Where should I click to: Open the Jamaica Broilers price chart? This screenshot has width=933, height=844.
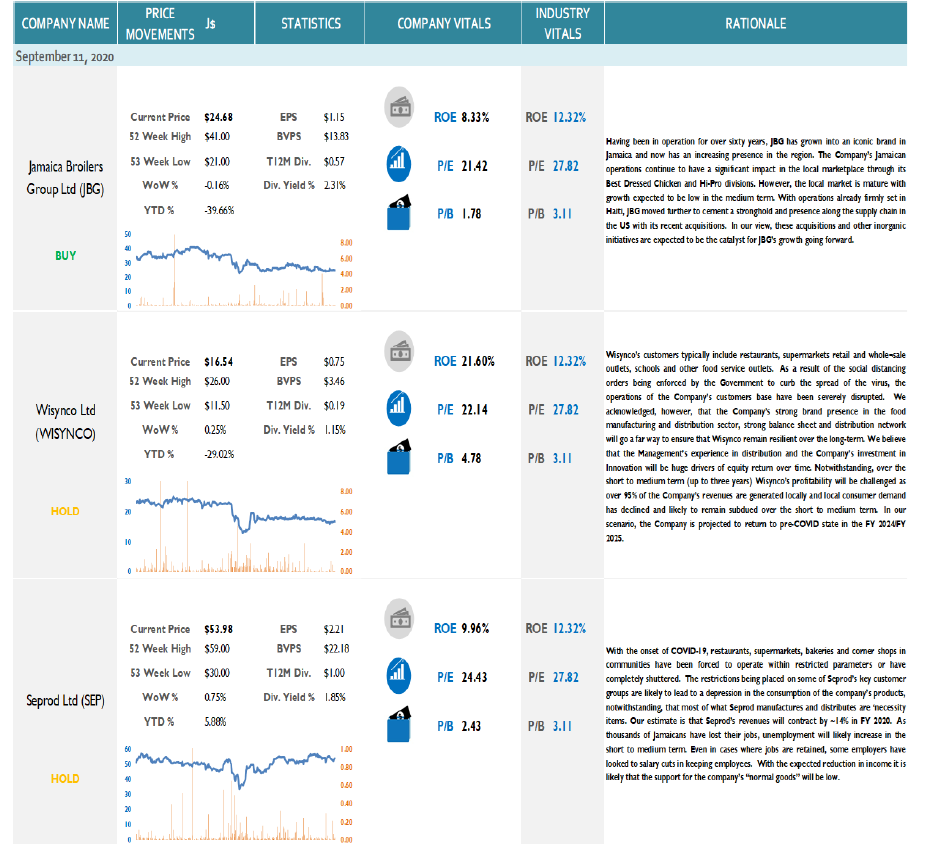point(239,269)
